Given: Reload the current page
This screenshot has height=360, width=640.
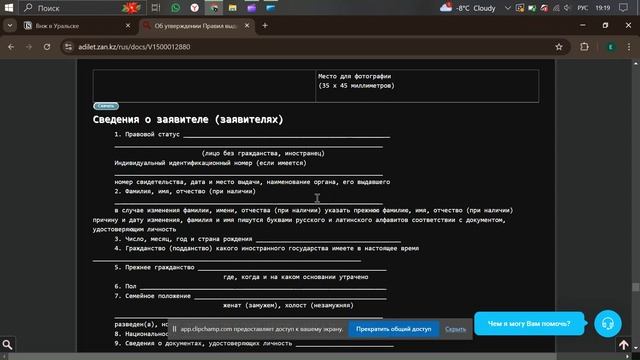Looking at the screenshot, I should (47, 47).
